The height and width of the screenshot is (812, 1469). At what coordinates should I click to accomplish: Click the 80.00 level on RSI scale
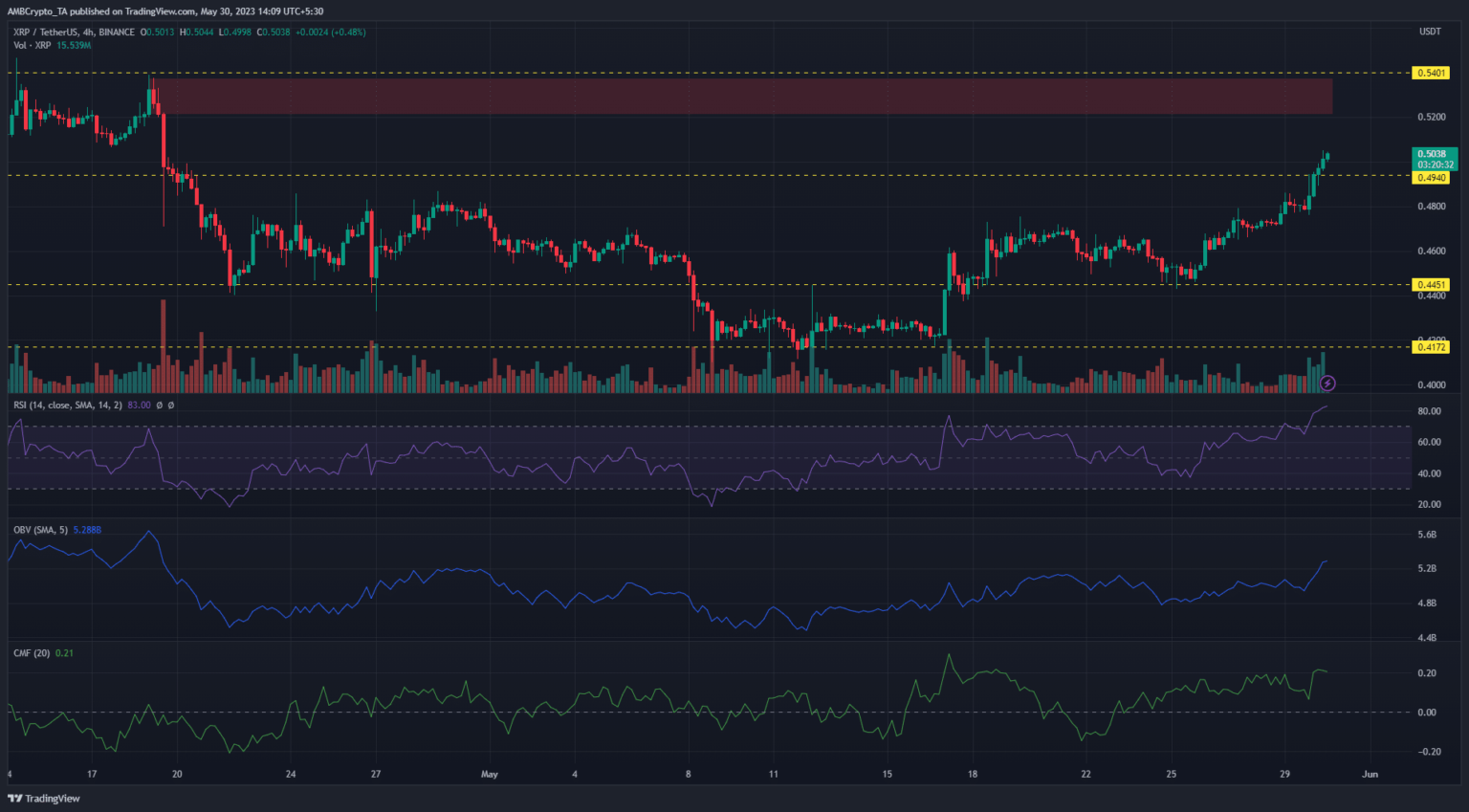point(1429,411)
